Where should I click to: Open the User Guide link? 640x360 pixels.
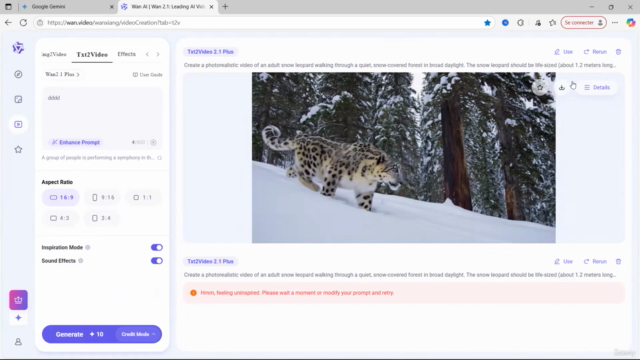coord(147,75)
